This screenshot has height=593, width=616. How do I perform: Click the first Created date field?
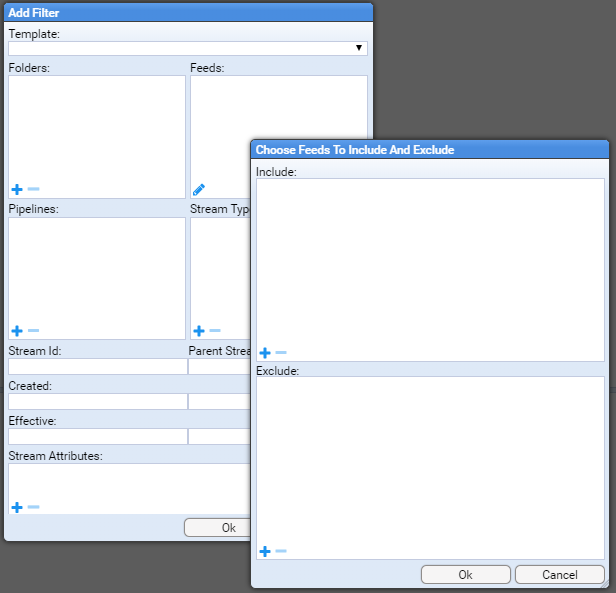tap(97, 401)
